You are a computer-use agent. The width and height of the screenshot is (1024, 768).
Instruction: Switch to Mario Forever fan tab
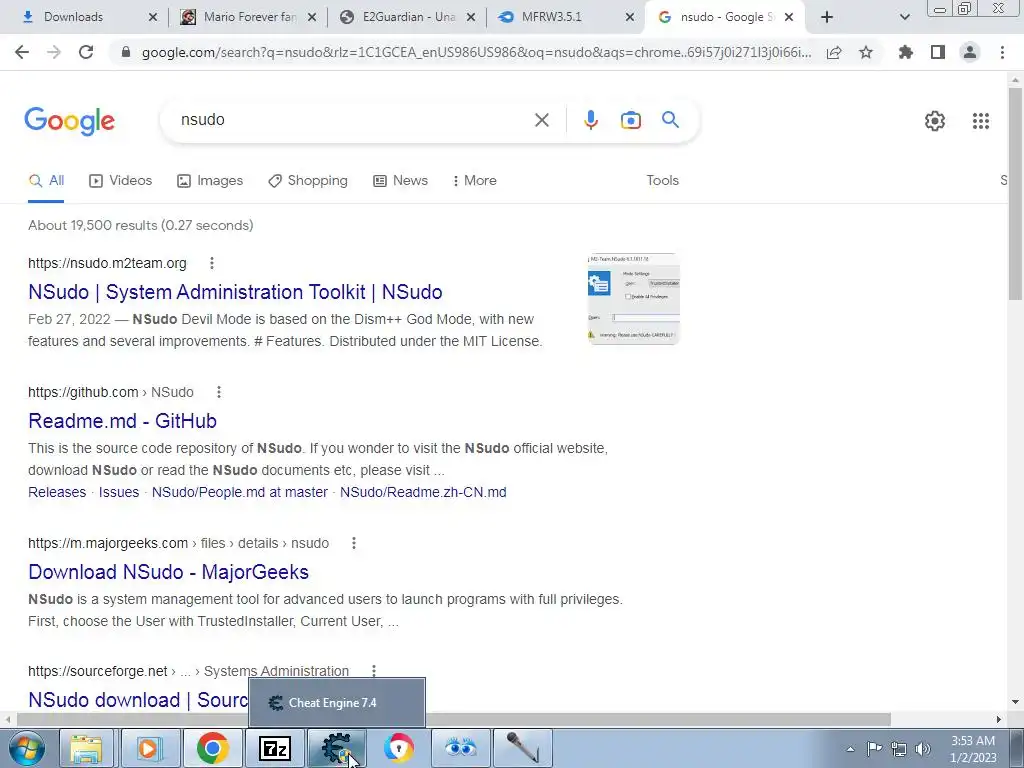[248, 17]
